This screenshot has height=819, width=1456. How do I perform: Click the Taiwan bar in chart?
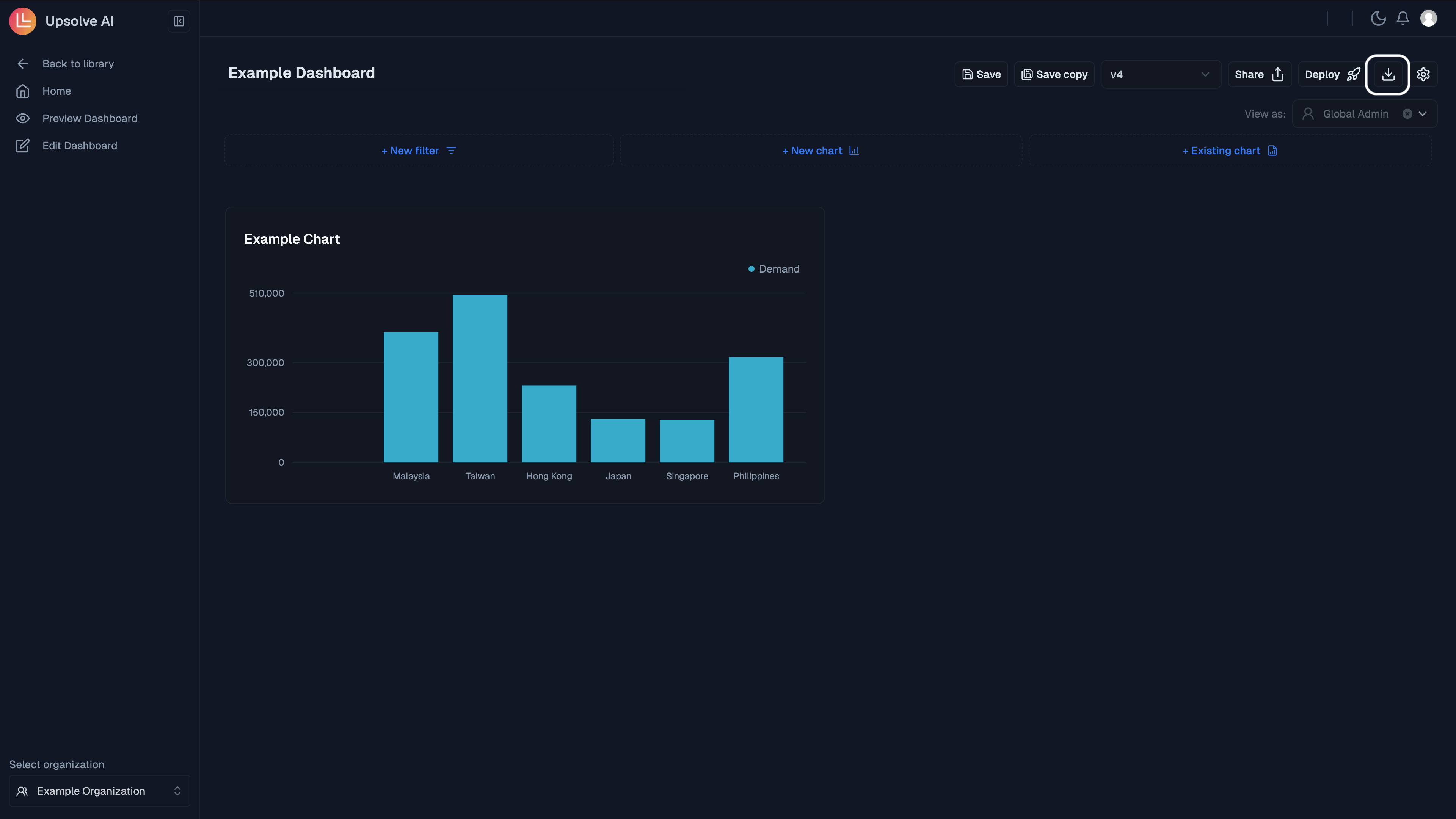point(480,378)
